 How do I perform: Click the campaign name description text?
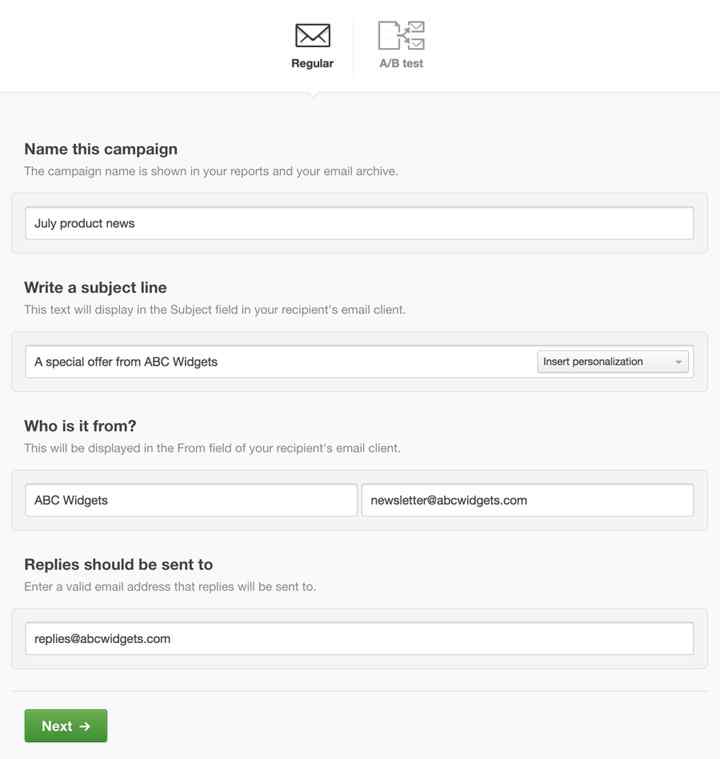pyautogui.click(x=211, y=171)
